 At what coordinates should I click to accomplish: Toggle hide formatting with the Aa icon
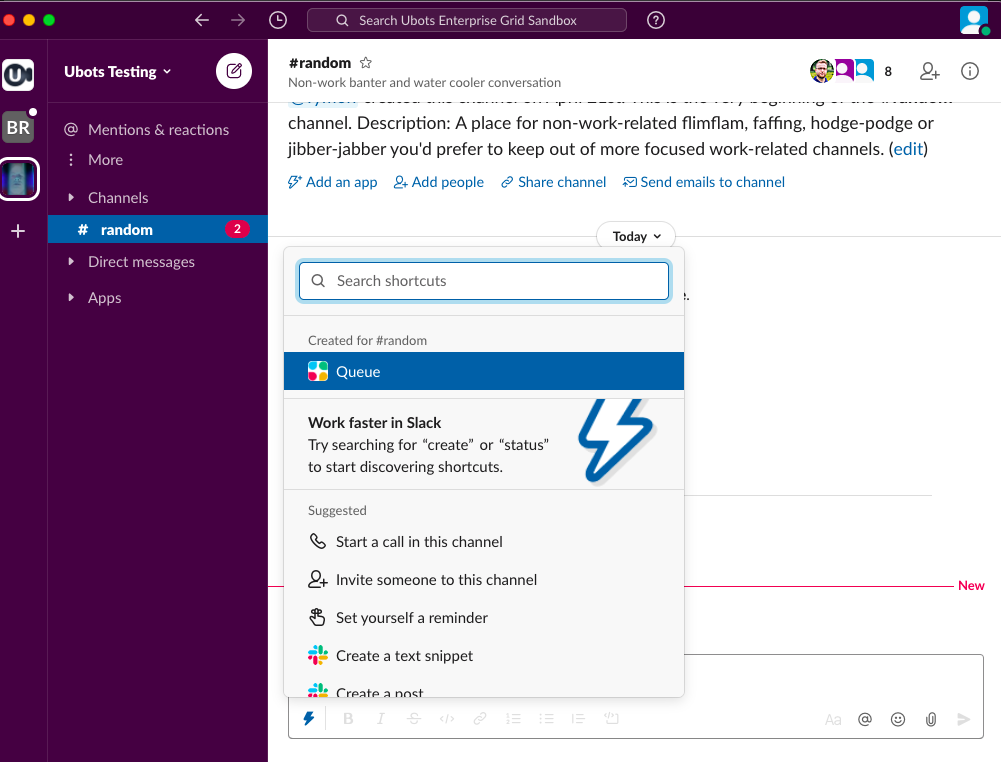click(832, 718)
